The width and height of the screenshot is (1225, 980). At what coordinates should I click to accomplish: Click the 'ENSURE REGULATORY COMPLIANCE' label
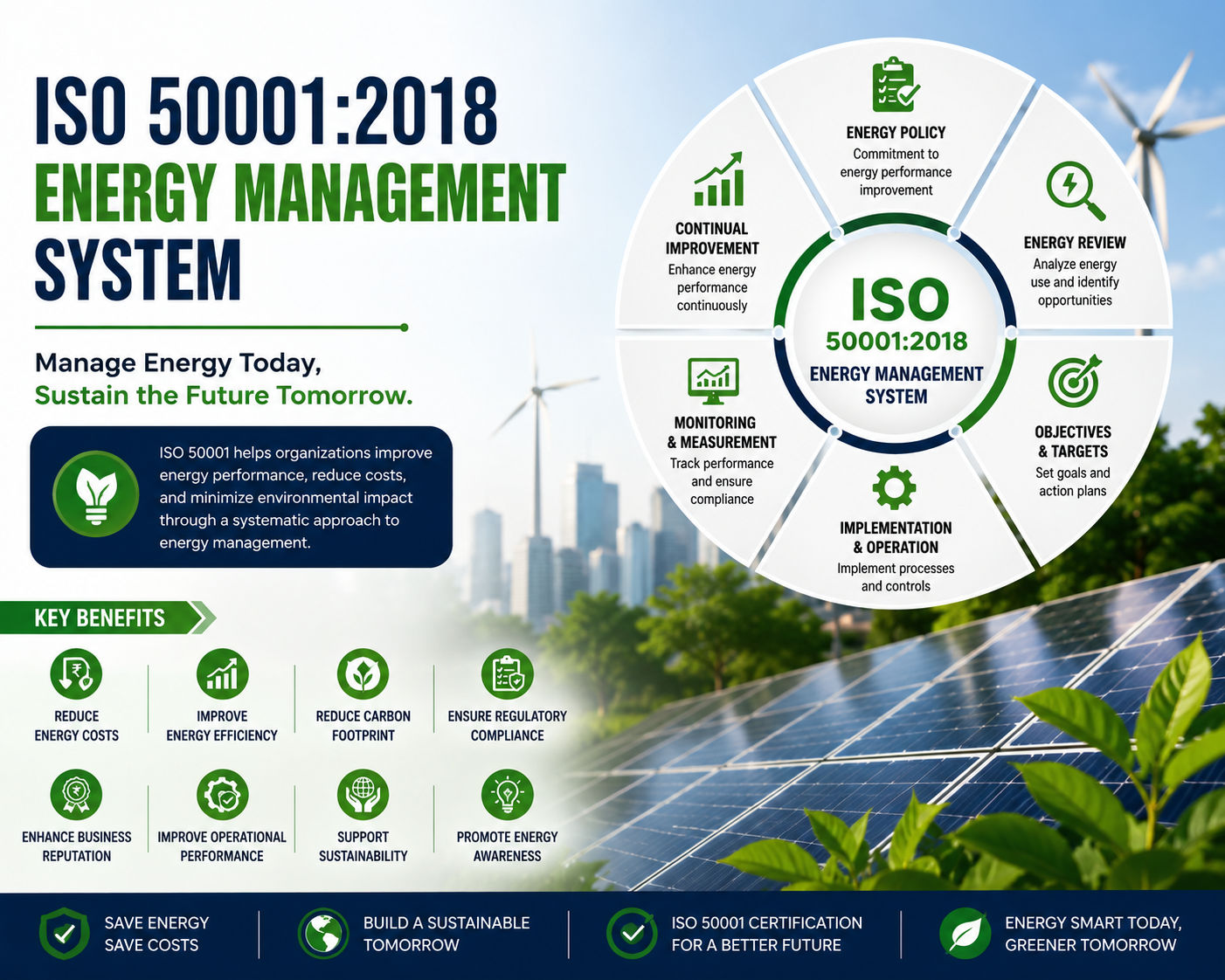[x=508, y=726]
